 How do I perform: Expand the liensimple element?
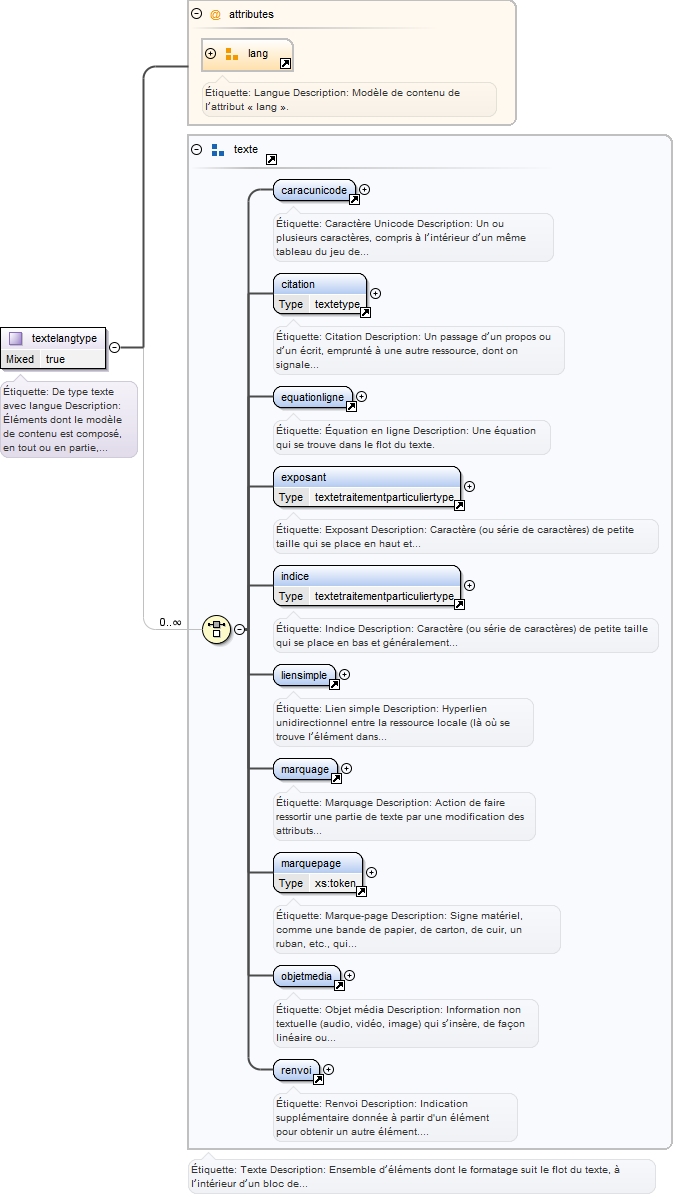click(344, 674)
